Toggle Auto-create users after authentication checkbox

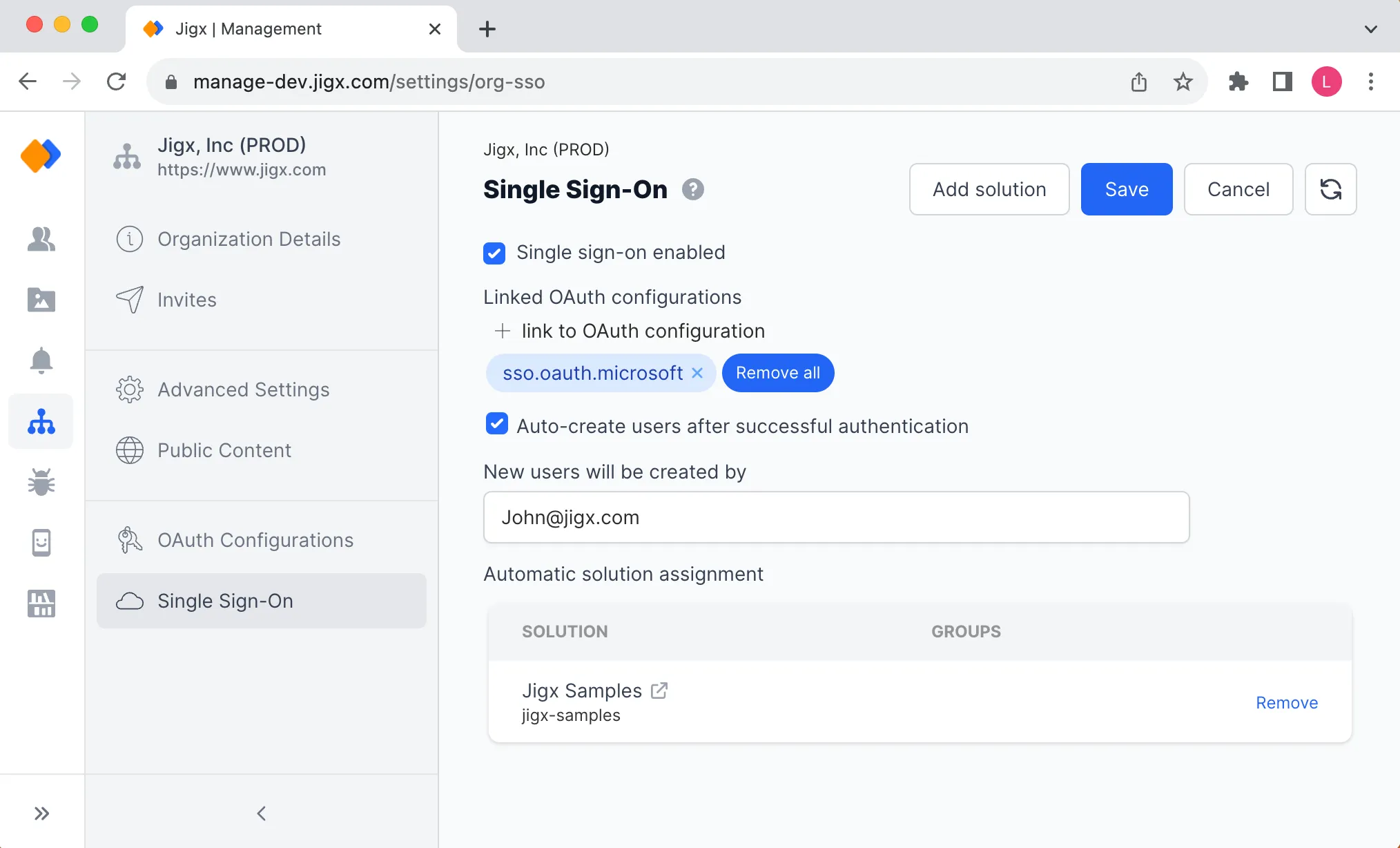coord(497,424)
